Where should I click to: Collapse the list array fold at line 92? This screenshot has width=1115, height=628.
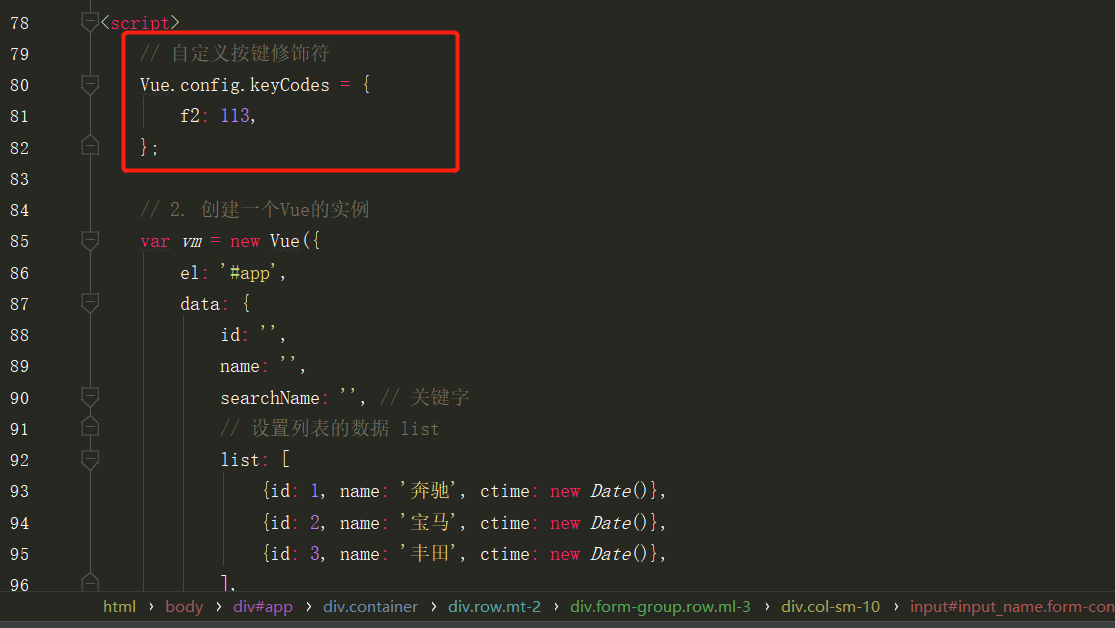(89, 459)
